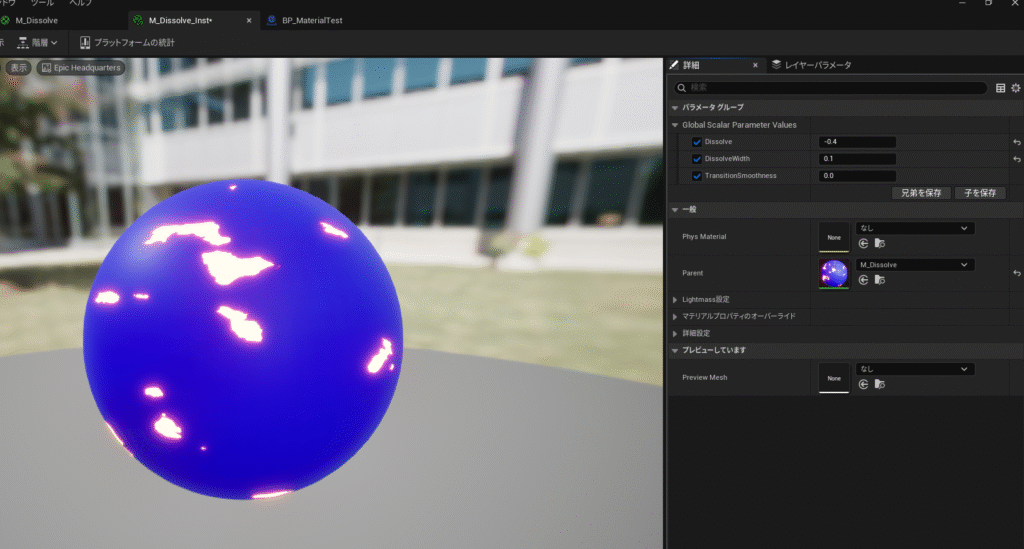Toggle the DissolveWidth parameter checkbox
This screenshot has height=549, width=1024.
[x=697, y=159]
